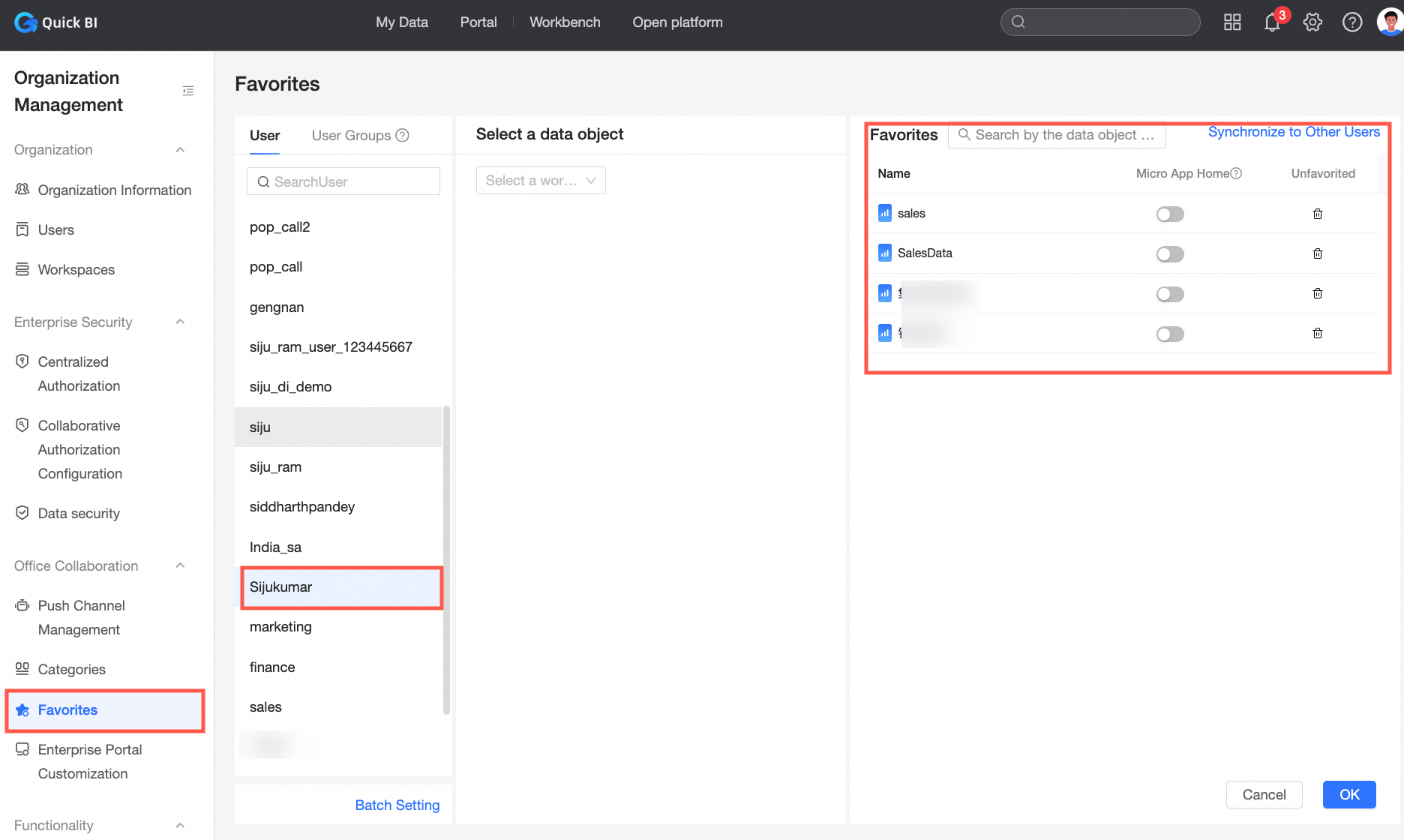1404x840 pixels.
Task: Toggle the third favorite's Micro App switch
Action: click(1170, 294)
